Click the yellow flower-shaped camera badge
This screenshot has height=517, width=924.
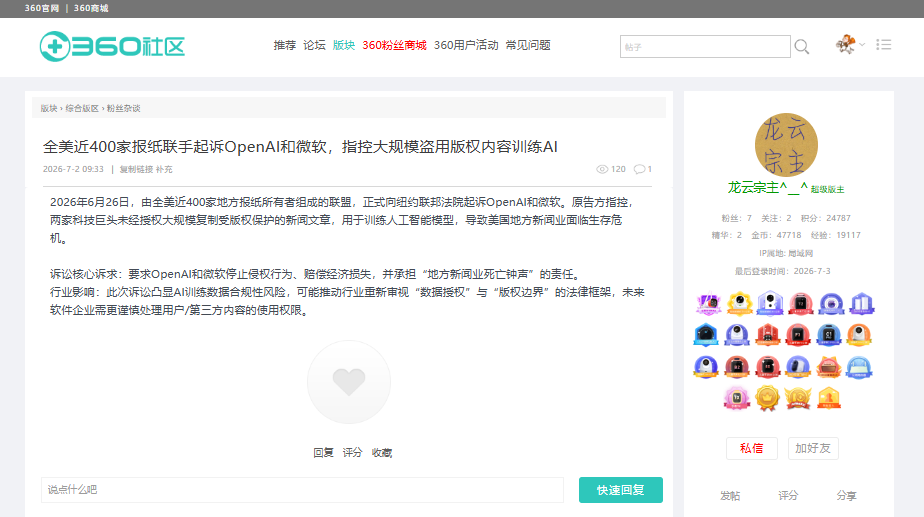click(x=740, y=304)
